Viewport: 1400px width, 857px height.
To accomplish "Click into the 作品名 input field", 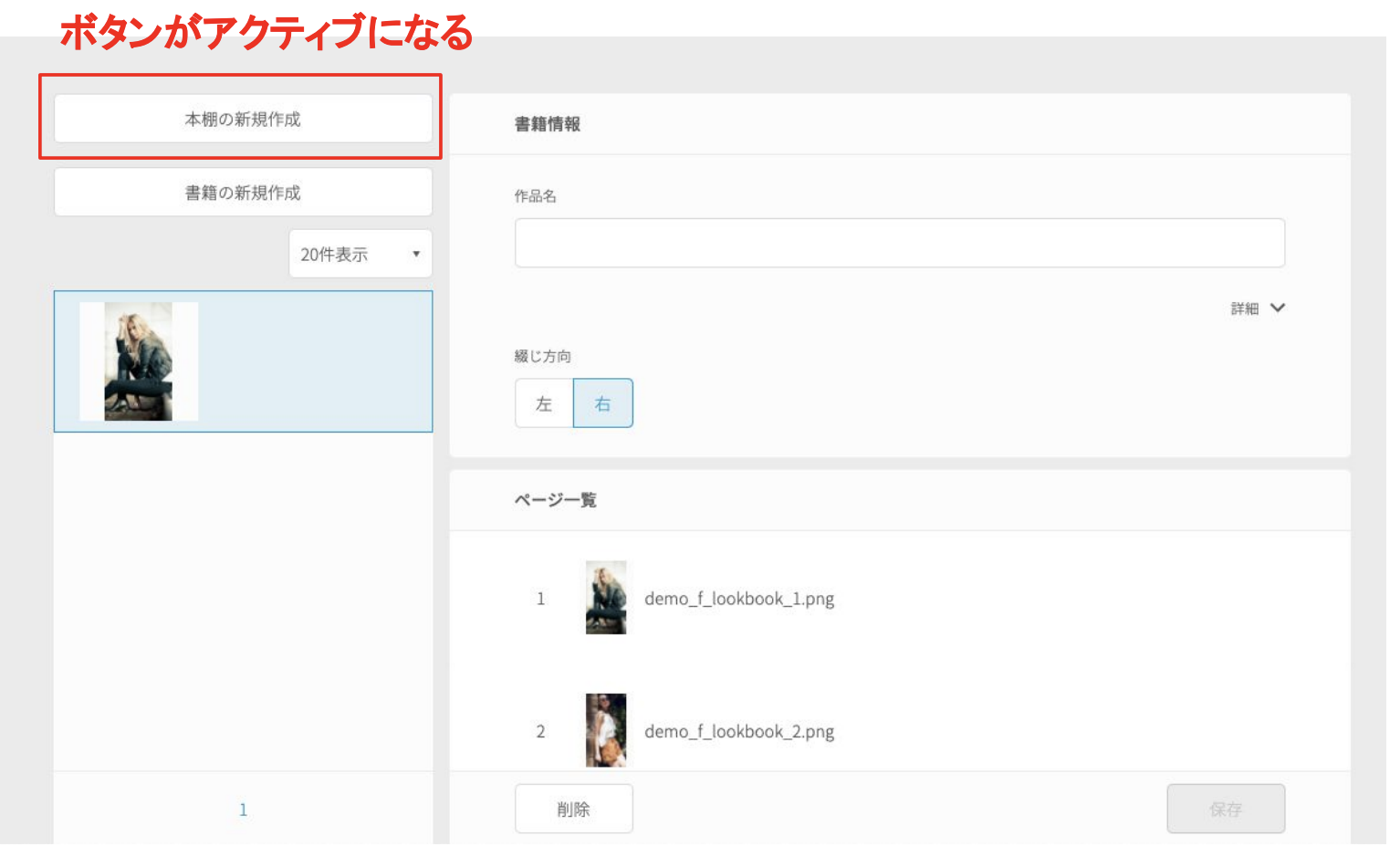I will point(900,243).
